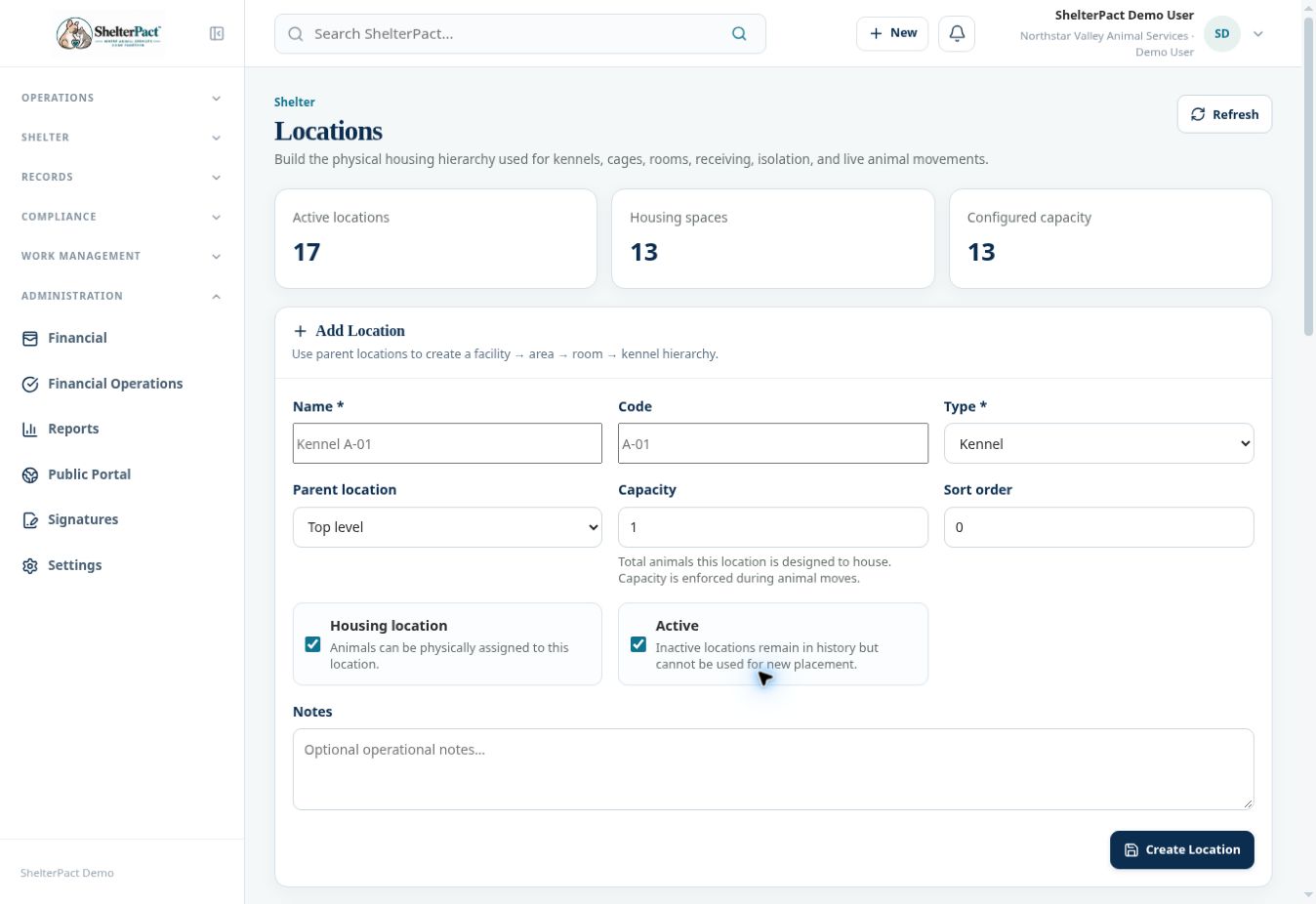The width and height of the screenshot is (1316, 904).
Task: Click the Reports bar chart icon
Action: click(x=30, y=429)
